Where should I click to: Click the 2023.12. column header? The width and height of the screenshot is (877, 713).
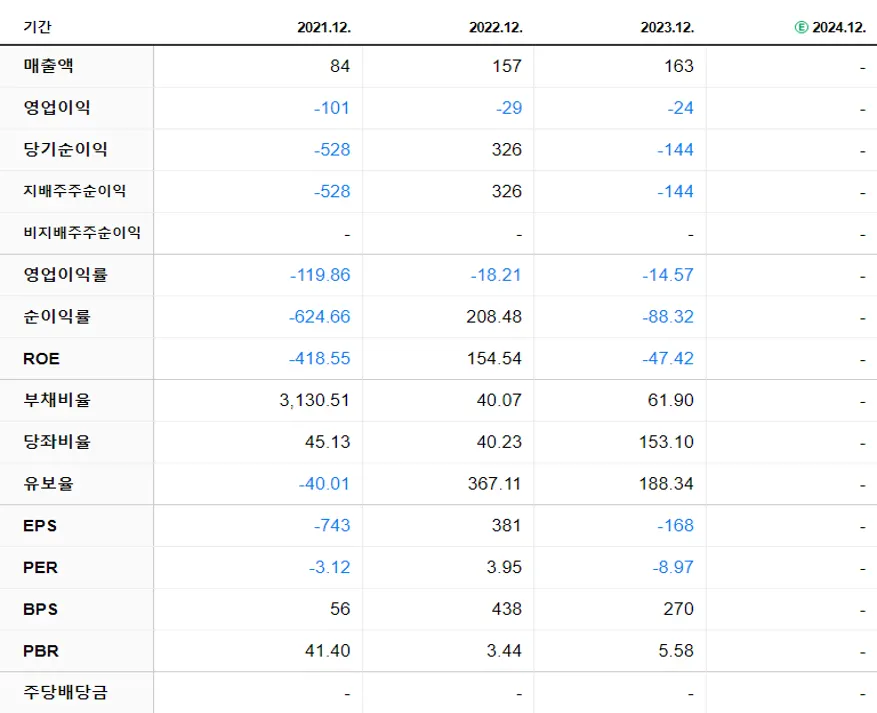pos(666,27)
